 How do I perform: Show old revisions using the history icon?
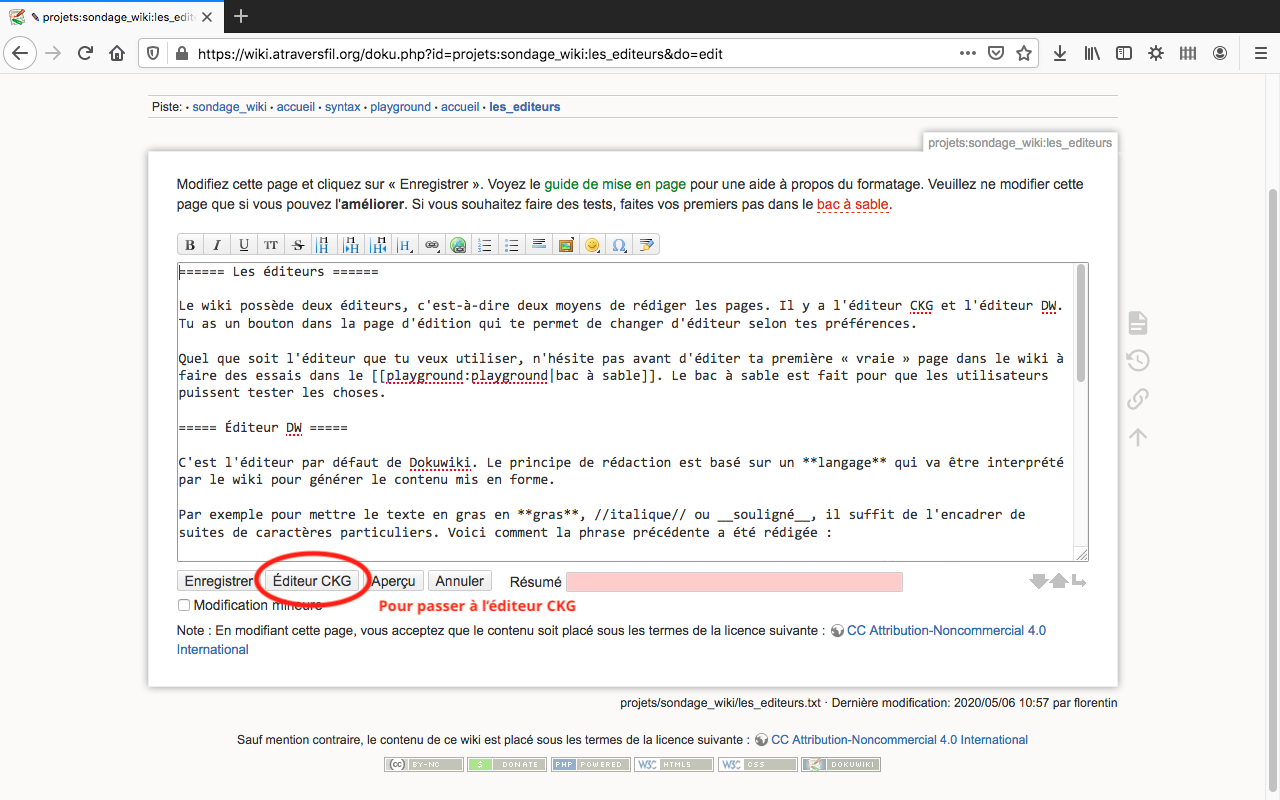tap(1138, 361)
